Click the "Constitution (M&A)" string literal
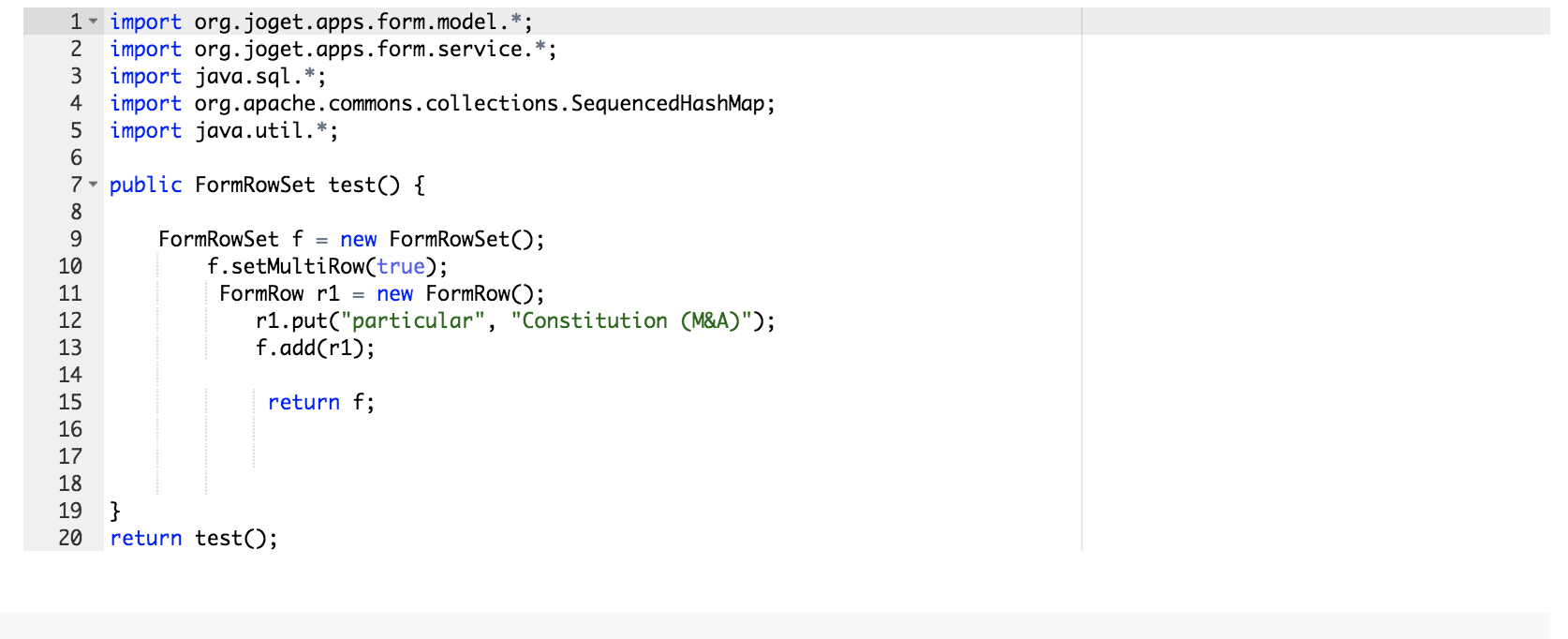 pyautogui.click(x=637, y=320)
